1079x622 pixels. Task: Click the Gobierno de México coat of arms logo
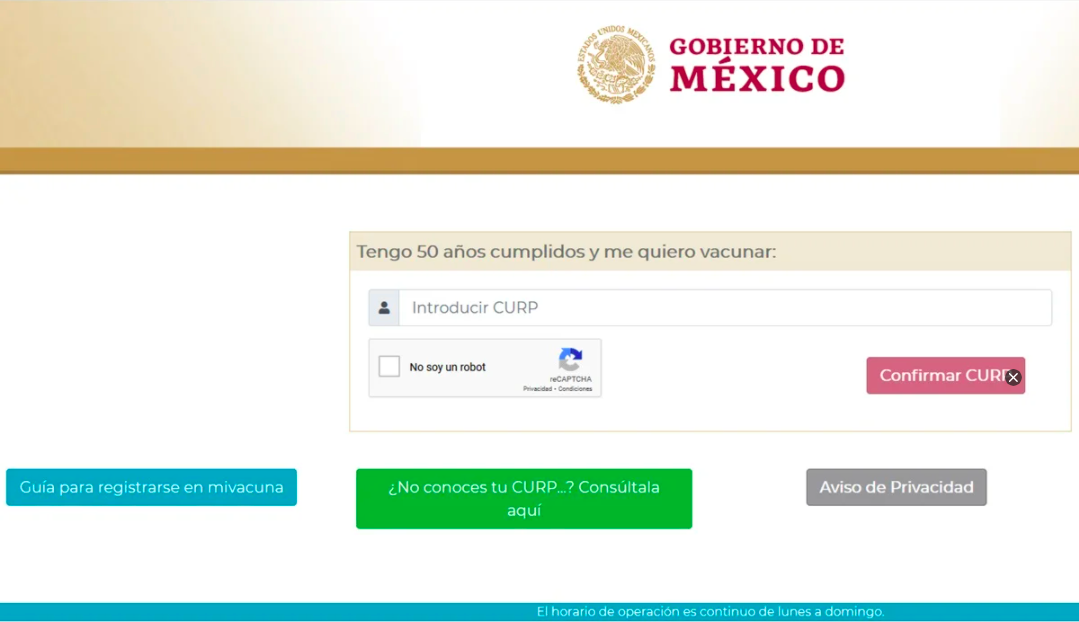pos(616,64)
